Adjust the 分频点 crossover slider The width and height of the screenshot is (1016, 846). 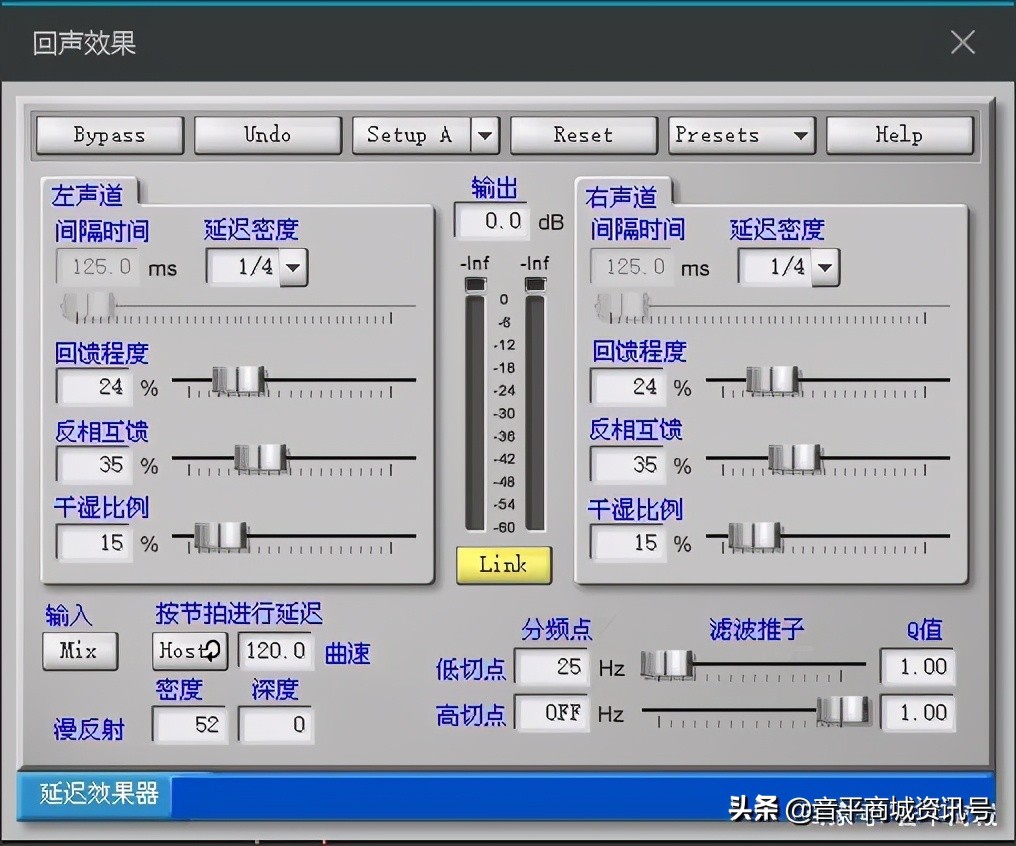(668, 662)
